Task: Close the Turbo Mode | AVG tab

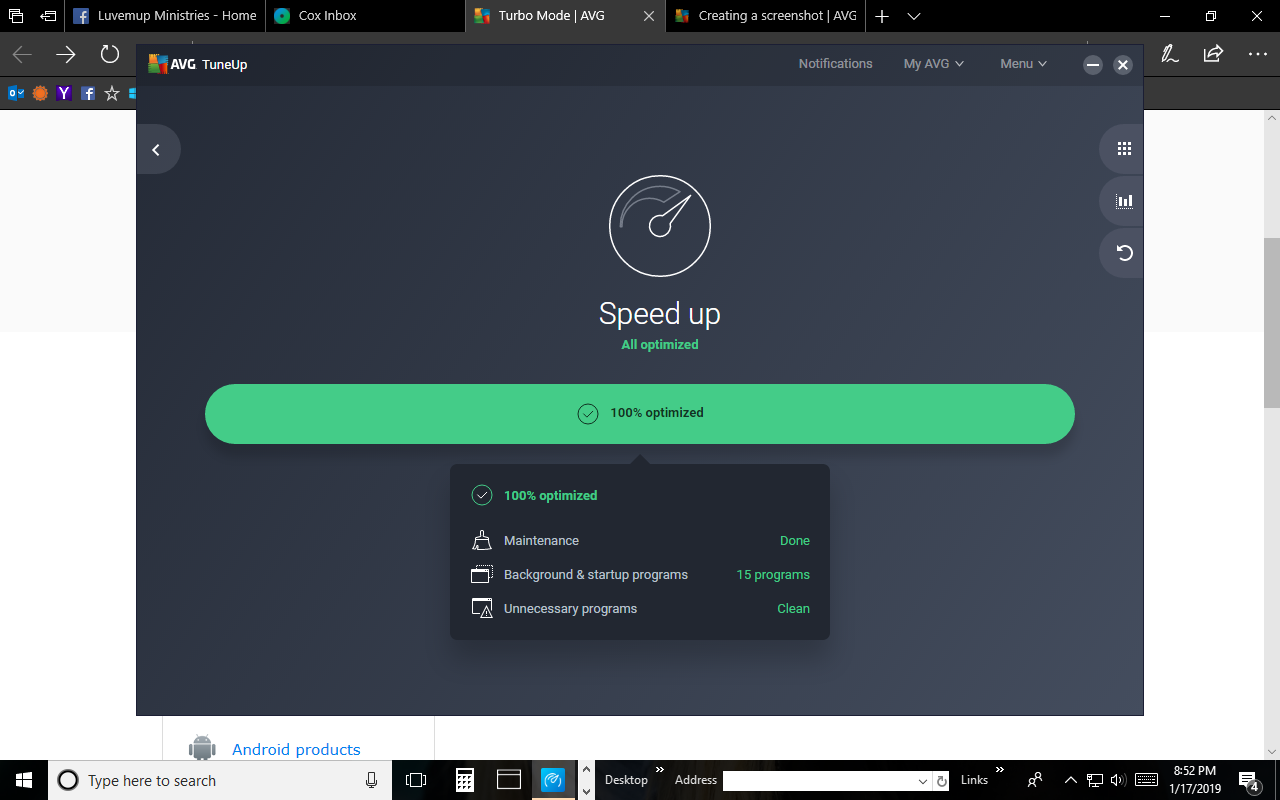Action: (x=649, y=16)
